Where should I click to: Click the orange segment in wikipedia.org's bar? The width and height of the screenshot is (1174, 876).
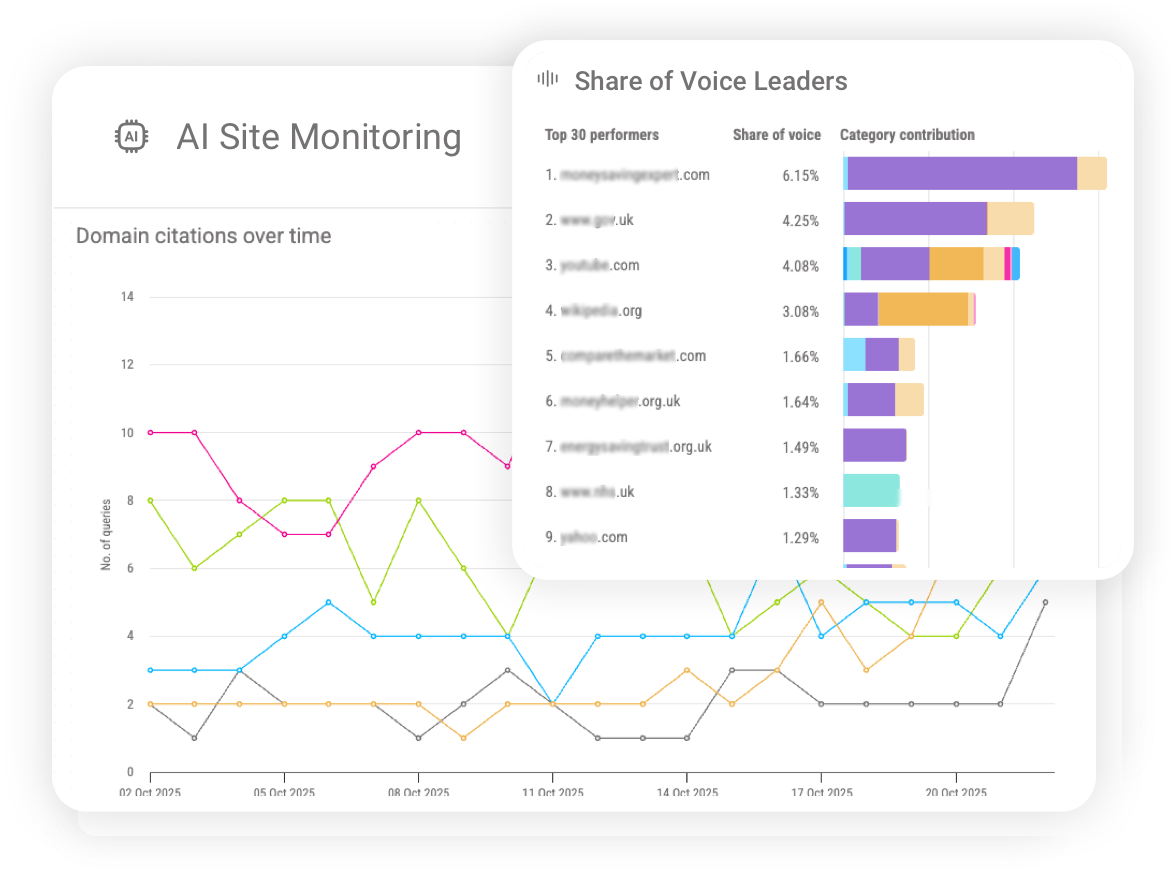pyautogui.click(x=925, y=311)
